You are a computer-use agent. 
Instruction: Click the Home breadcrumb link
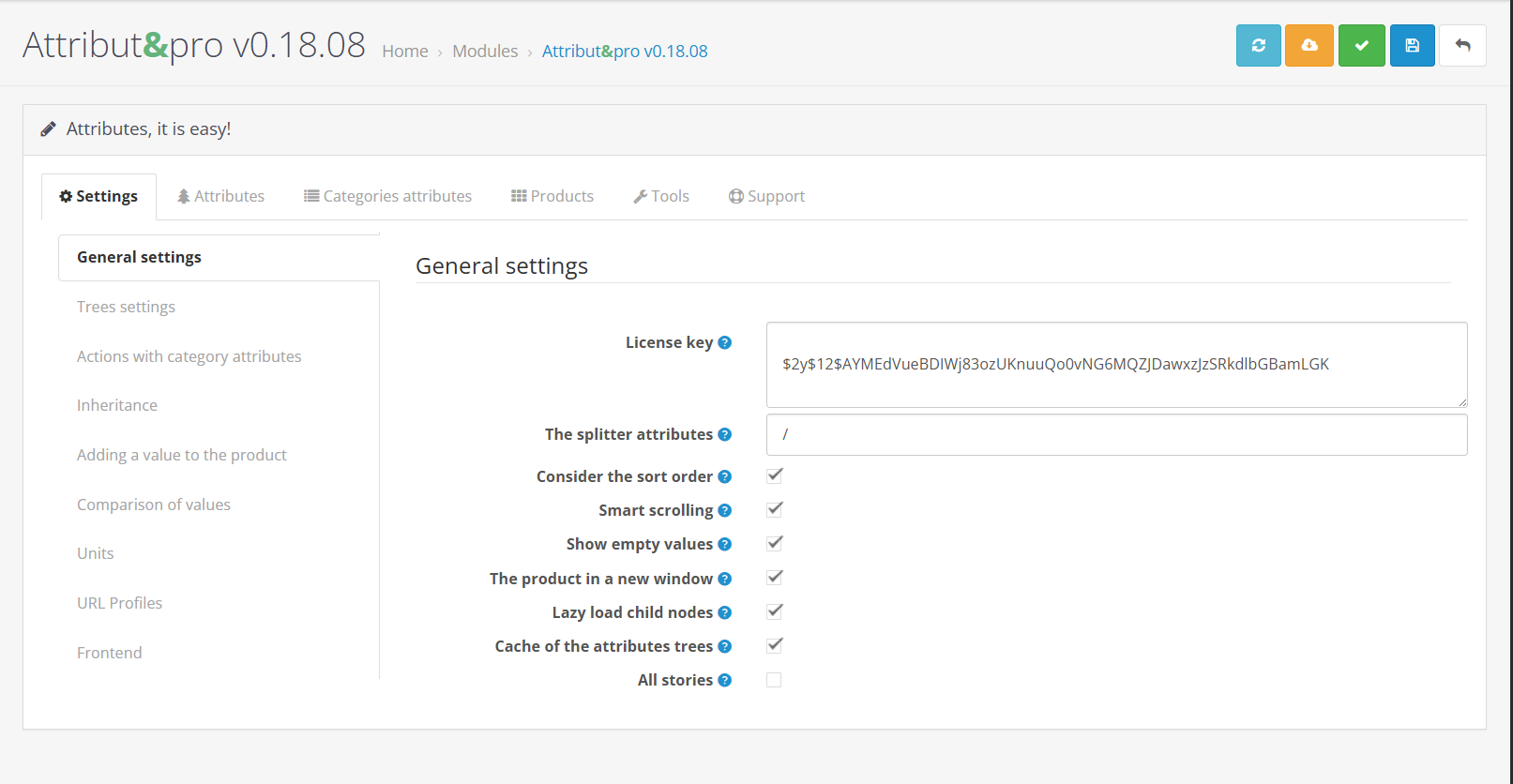(x=405, y=52)
